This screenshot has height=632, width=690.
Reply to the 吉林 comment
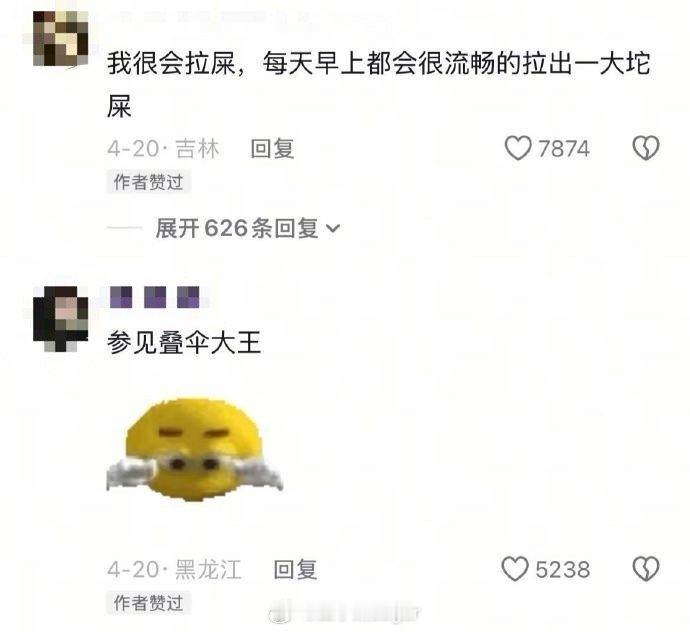coord(272,148)
